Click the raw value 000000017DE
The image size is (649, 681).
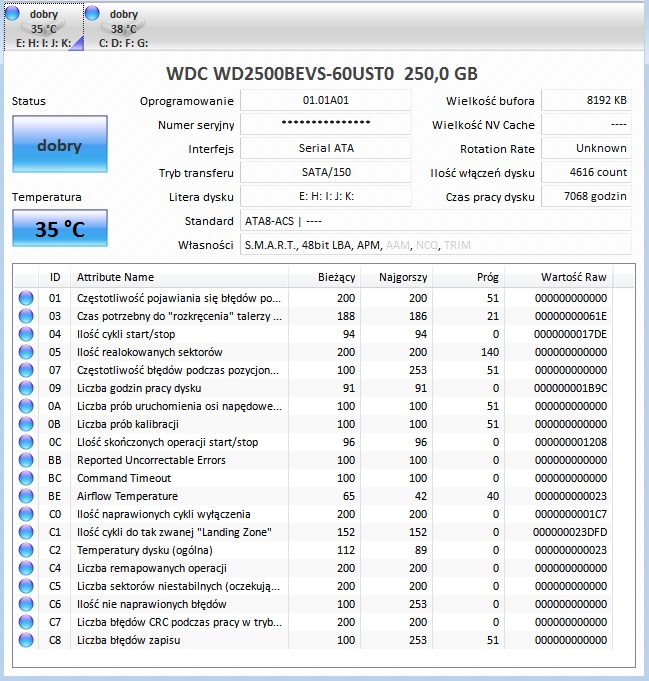pos(570,334)
